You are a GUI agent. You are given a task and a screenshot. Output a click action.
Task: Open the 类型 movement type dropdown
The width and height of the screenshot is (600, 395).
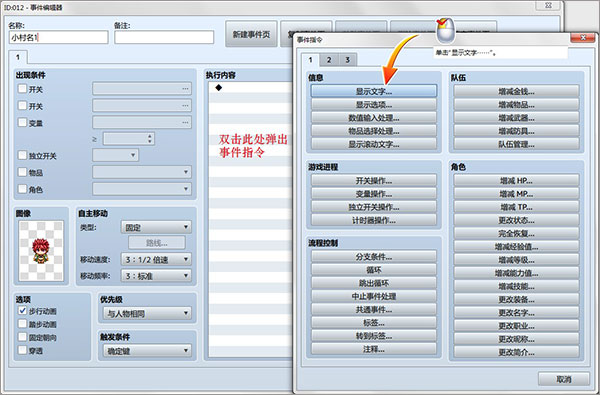pyautogui.click(x=156, y=227)
